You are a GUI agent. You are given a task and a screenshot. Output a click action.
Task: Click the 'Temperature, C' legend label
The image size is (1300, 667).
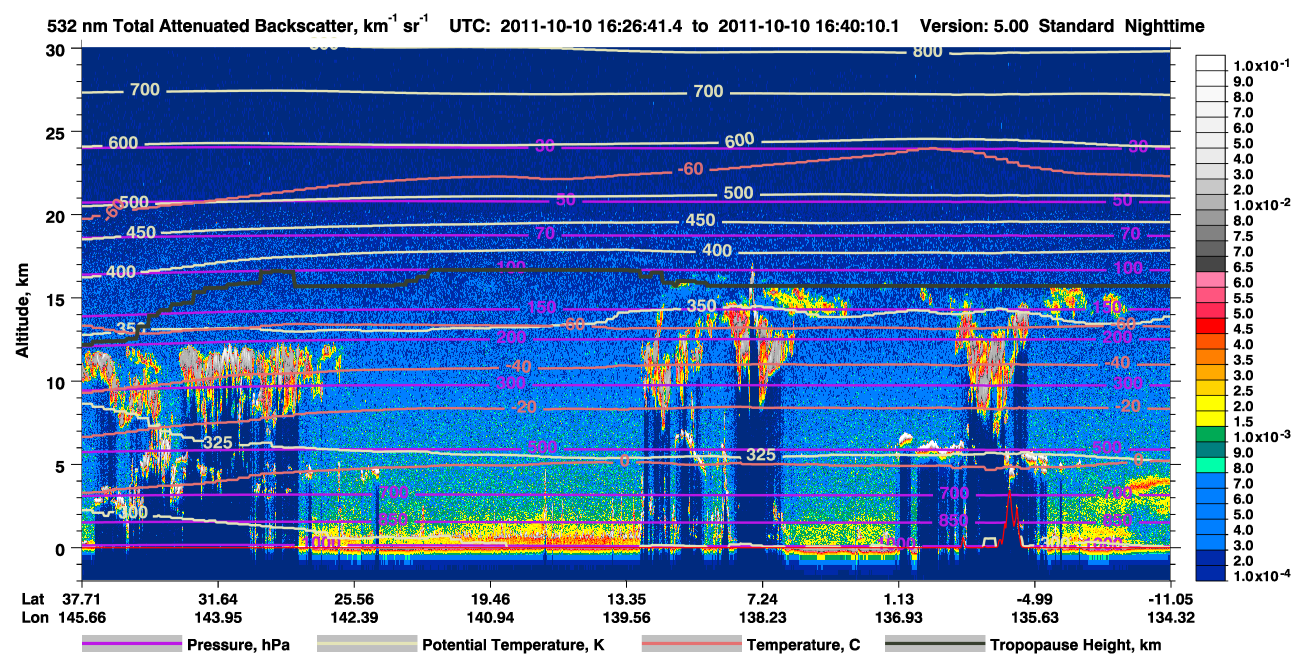coord(802,645)
